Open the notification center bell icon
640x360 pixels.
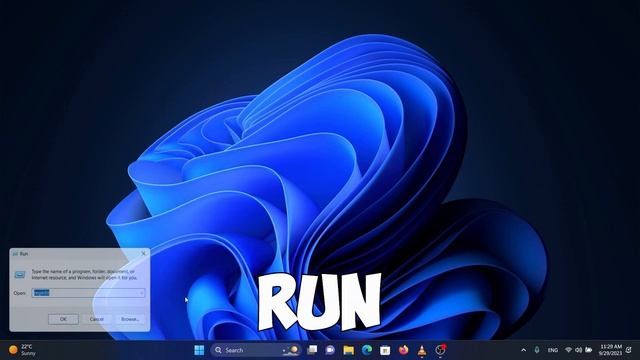(629, 350)
